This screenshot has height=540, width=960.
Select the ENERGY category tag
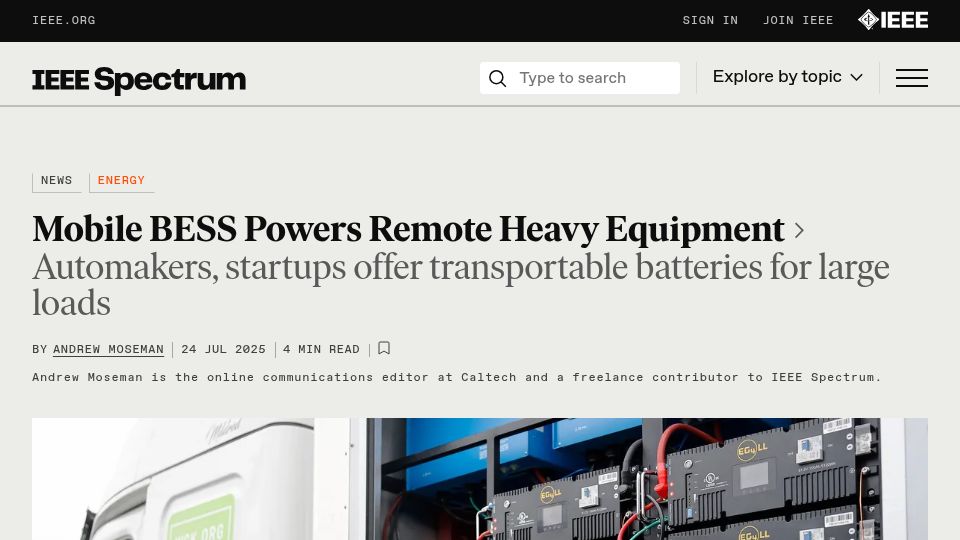tap(121, 181)
